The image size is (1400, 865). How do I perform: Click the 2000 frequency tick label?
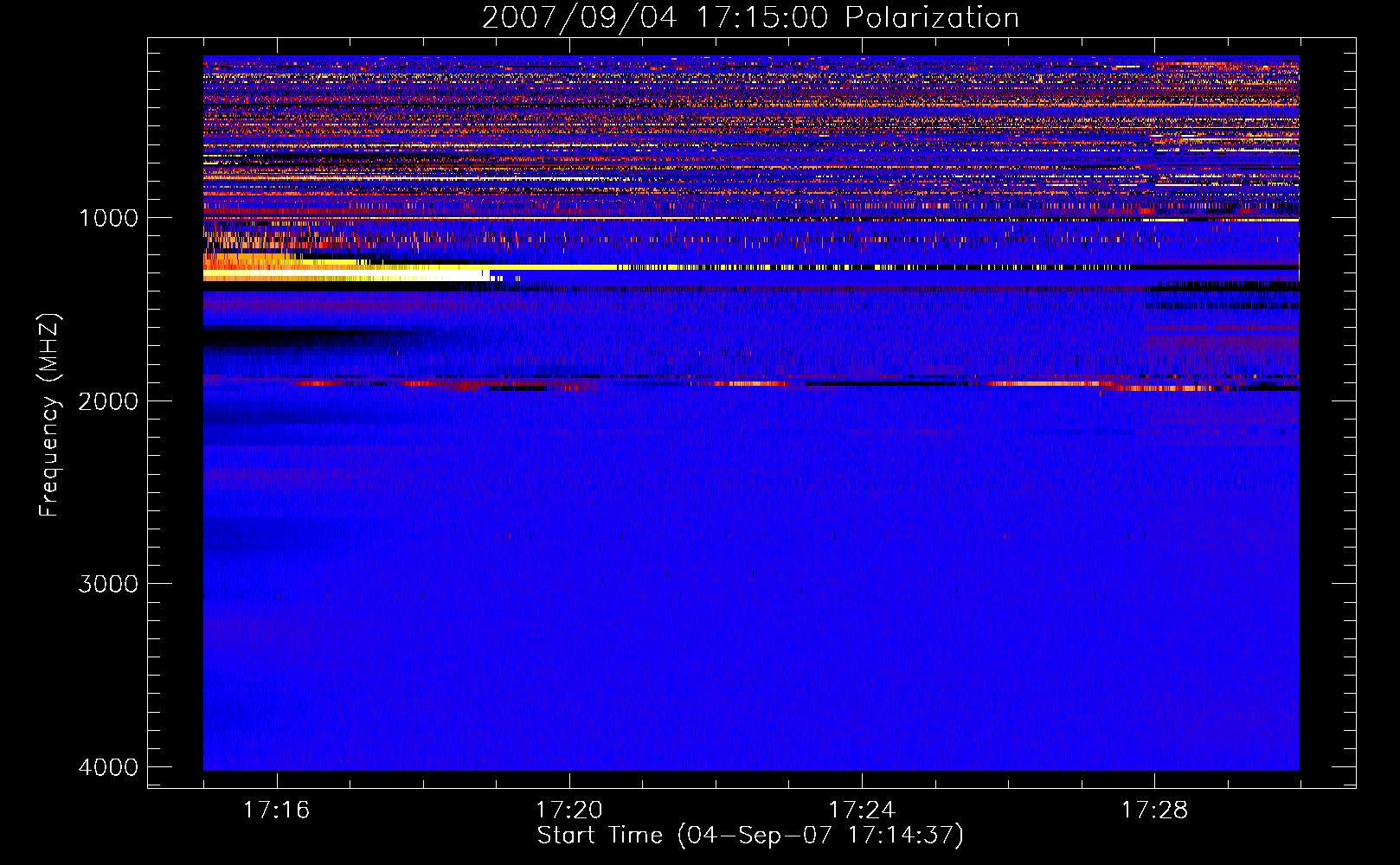pos(109,400)
